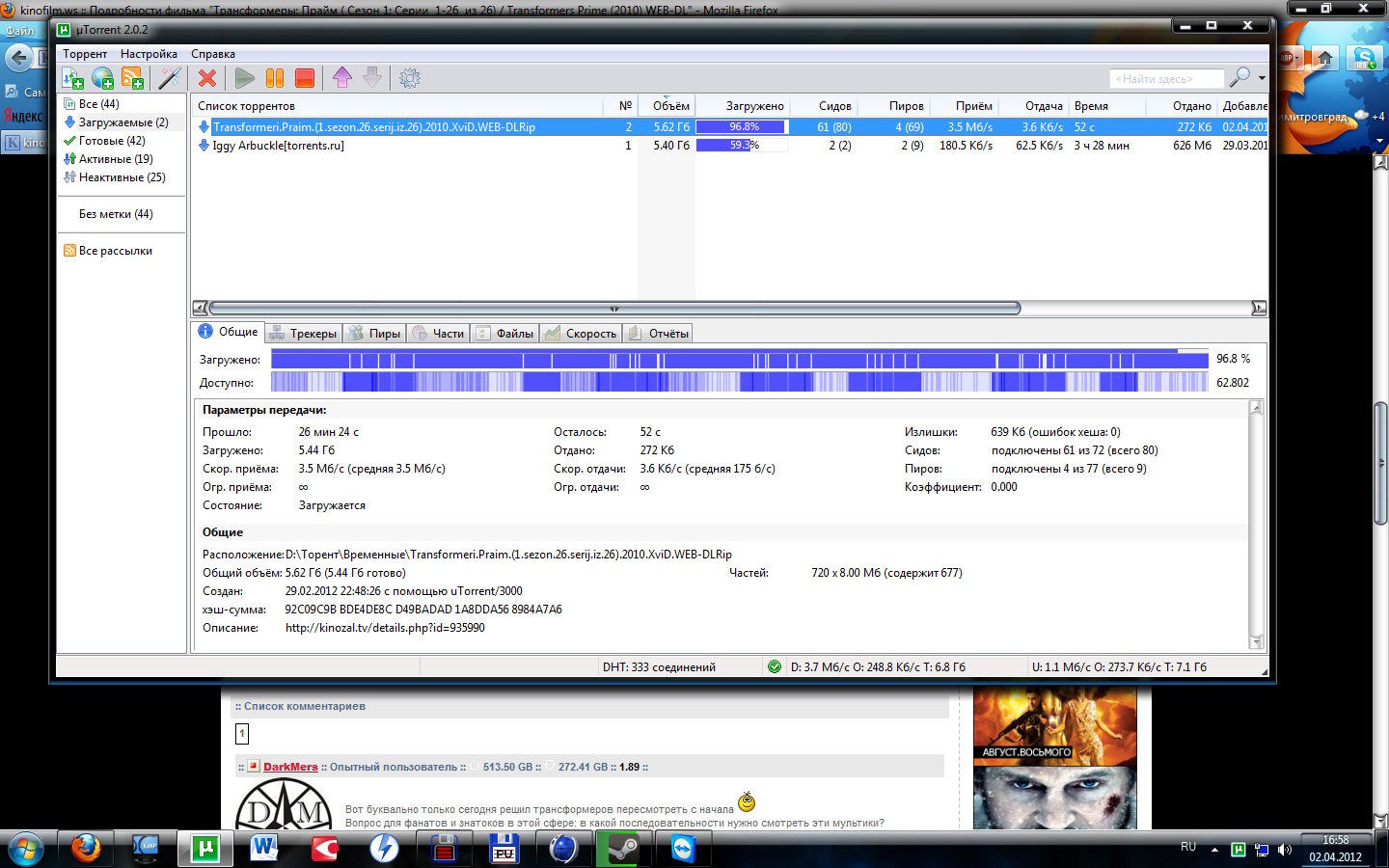Viewport: 1389px width, 868px height.
Task: Open the Create New Torrent wand icon
Action: pyautogui.click(x=170, y=78)
